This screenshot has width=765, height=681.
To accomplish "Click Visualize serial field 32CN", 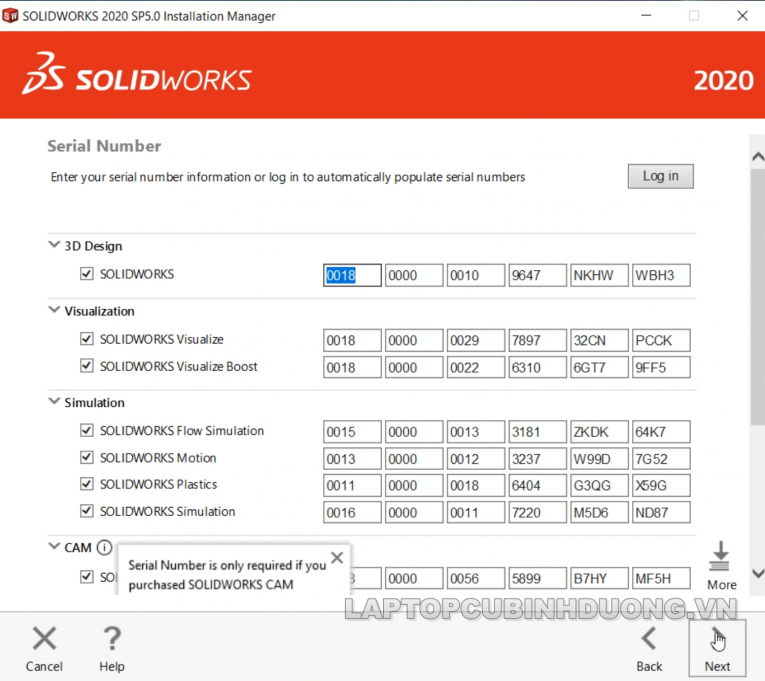I will [599, 340].
